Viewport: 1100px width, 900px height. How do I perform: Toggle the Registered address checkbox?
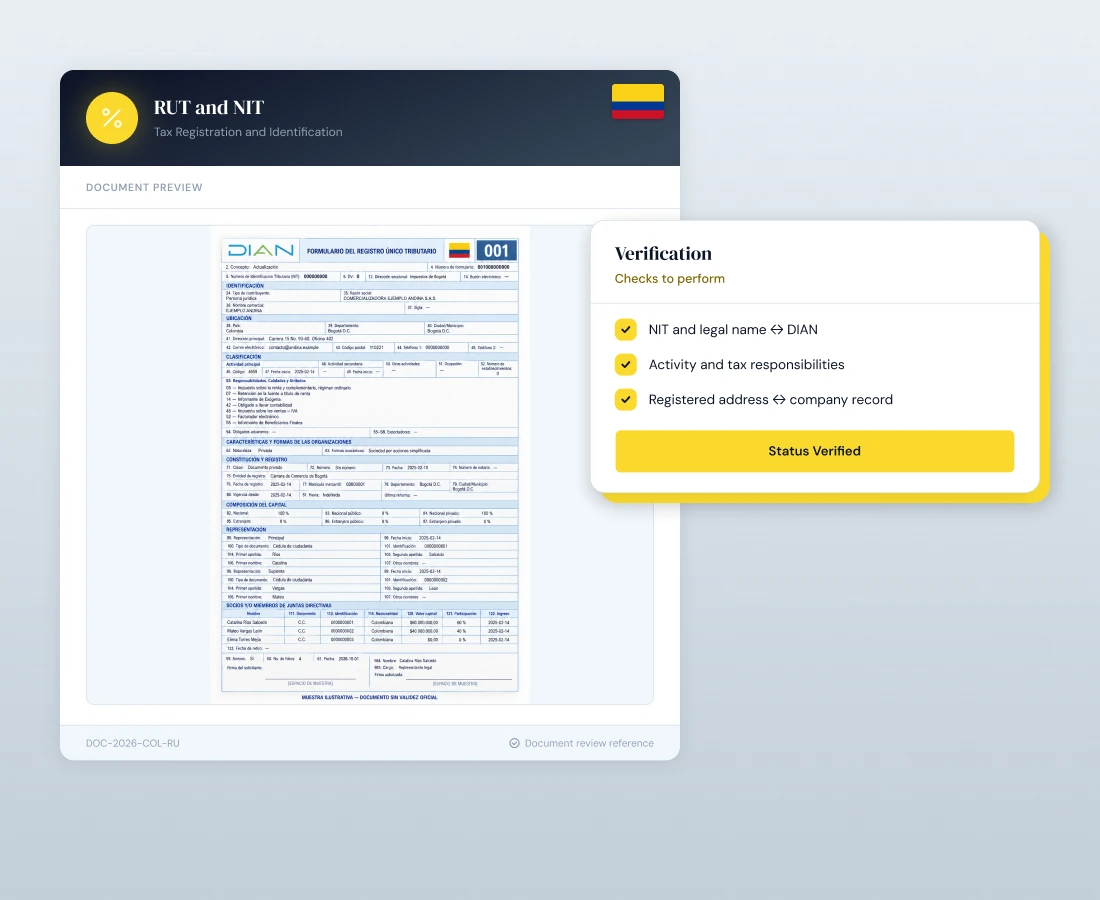[626, 400]
